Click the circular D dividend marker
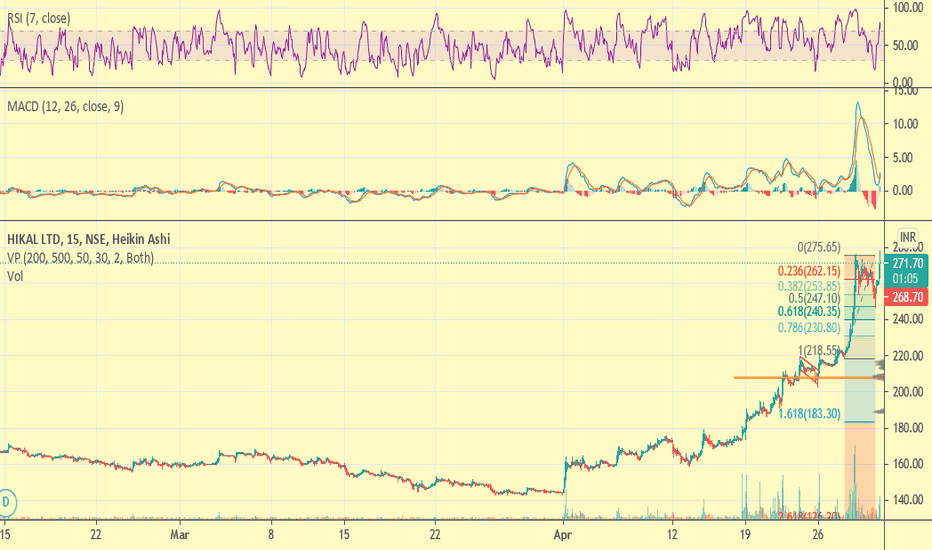This screenshot has height=550, width=932. (x=7, y=502)
